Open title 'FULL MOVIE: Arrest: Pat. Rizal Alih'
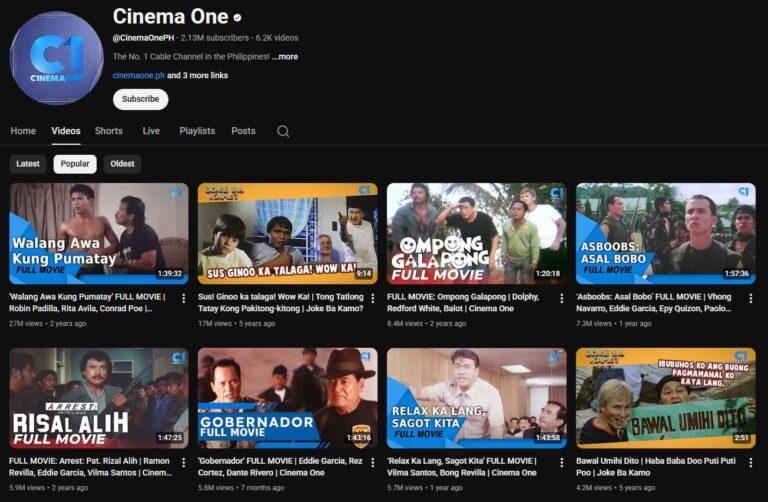Screen dimensions: 768x502 coord(90,467)
